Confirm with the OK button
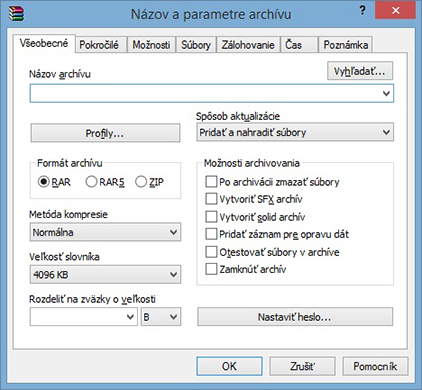 click(229, 366)
